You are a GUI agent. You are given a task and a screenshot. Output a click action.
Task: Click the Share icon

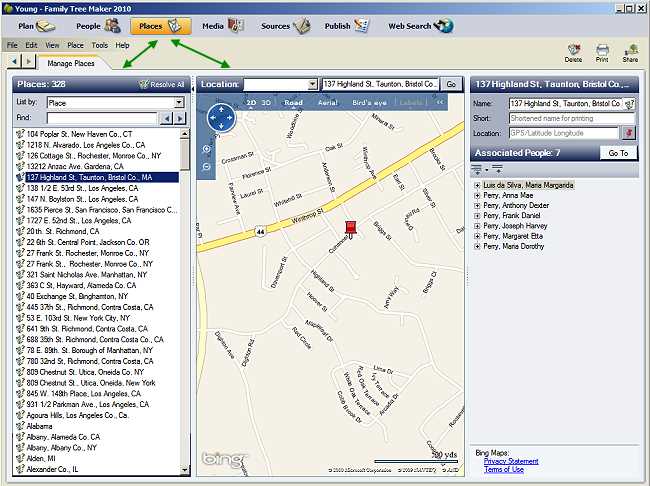[630, 53]
